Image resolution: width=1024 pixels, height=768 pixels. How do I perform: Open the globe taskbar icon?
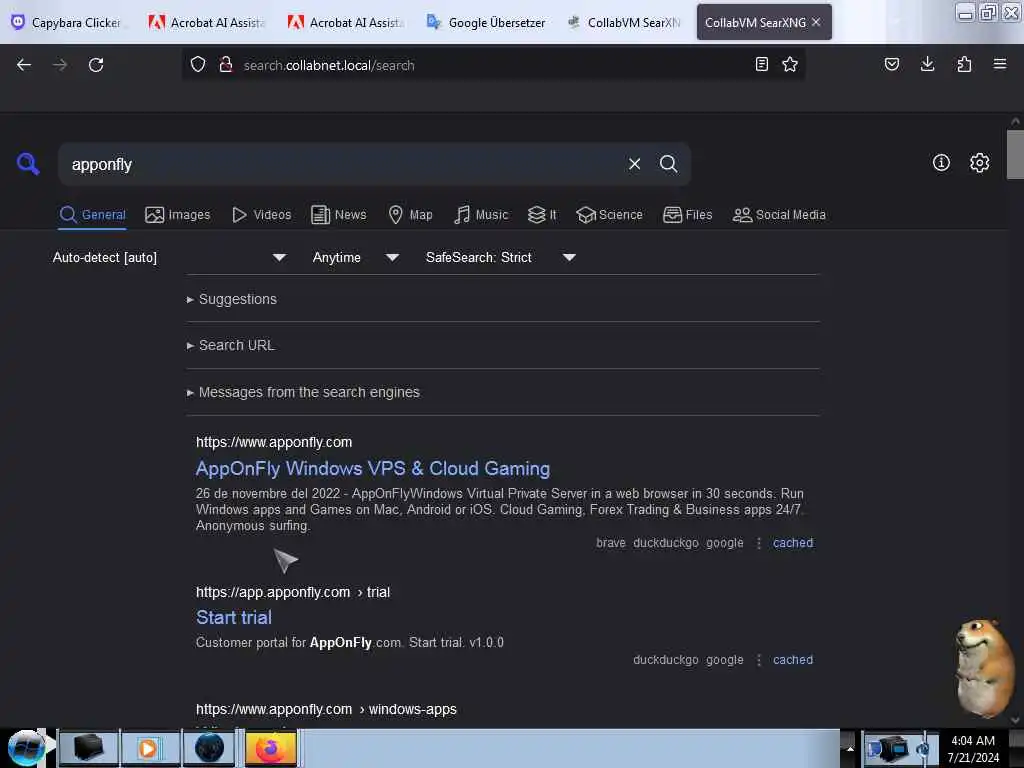(209, 748)
